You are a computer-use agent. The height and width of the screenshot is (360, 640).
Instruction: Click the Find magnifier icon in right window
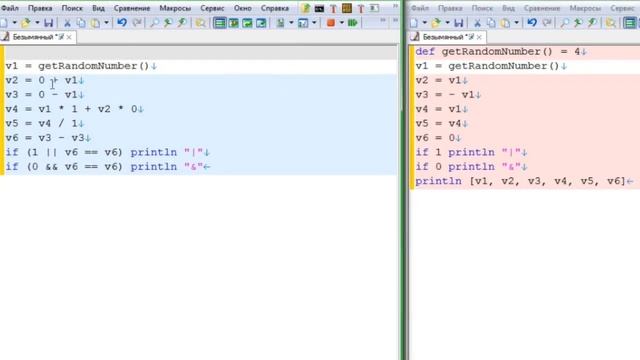pos(564,23)
